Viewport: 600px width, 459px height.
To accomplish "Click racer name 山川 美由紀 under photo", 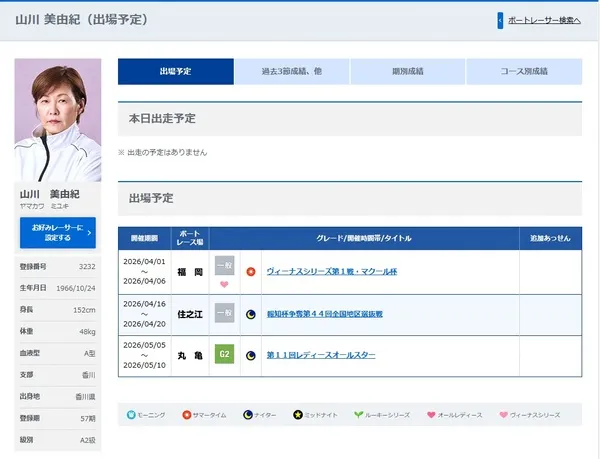I will (50, 194).
